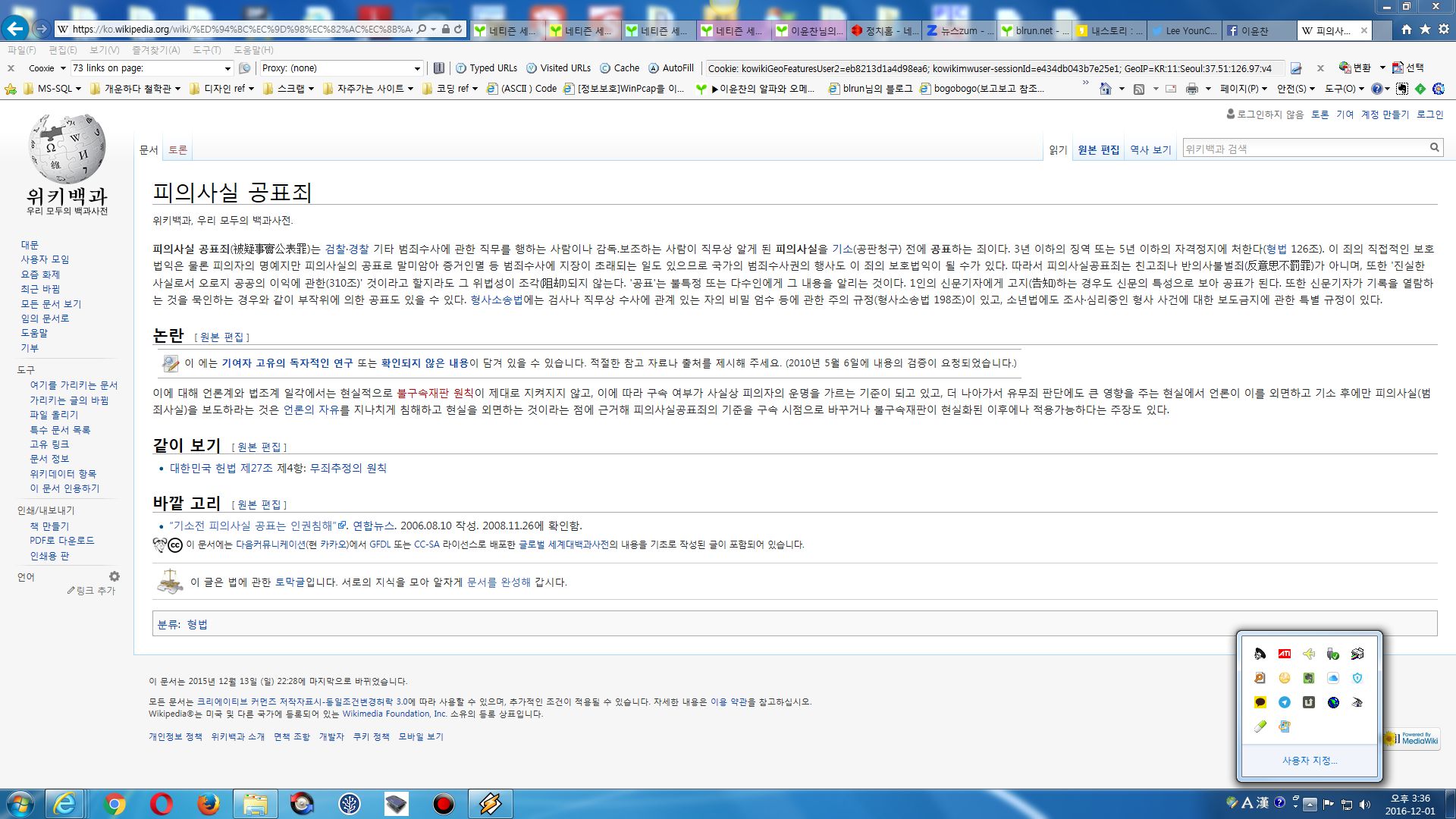Click the Refresh icon in address bar
The width and height of the screenshot is (1456, 819).
point(458,30)
